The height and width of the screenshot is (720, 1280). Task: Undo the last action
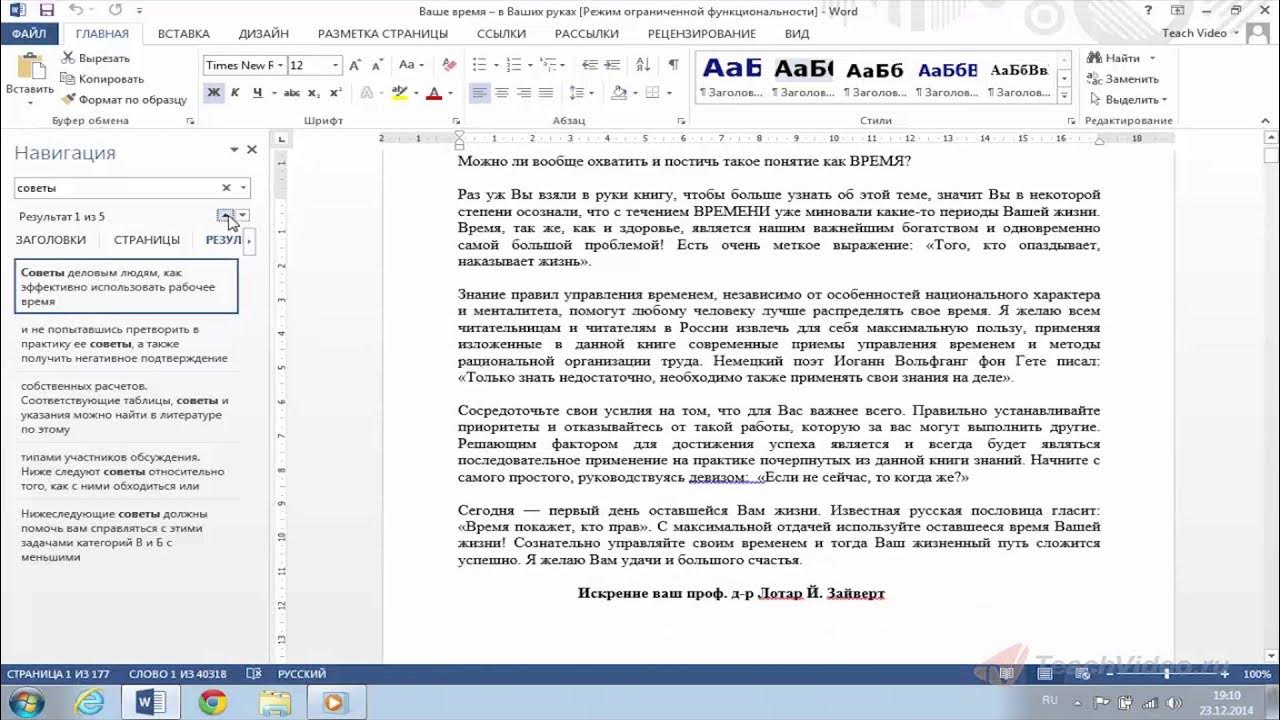pyautogui.click(x=76, y=10)
